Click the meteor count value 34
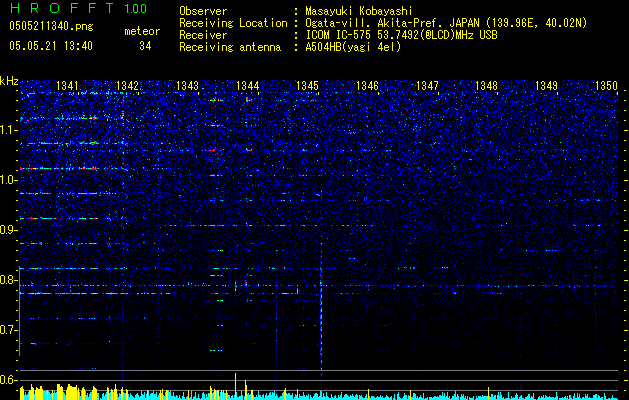Image resolution: width=629 pixels, height=400 pixels. coord(145,46)
